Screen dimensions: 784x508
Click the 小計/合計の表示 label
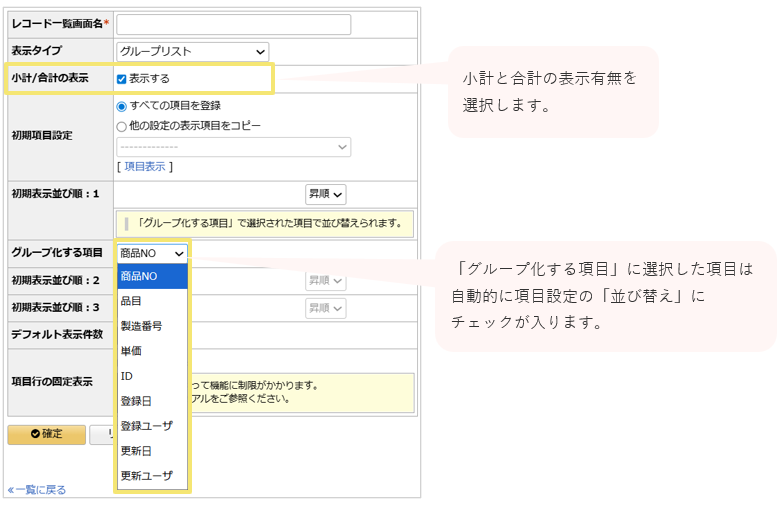(50, 78)
